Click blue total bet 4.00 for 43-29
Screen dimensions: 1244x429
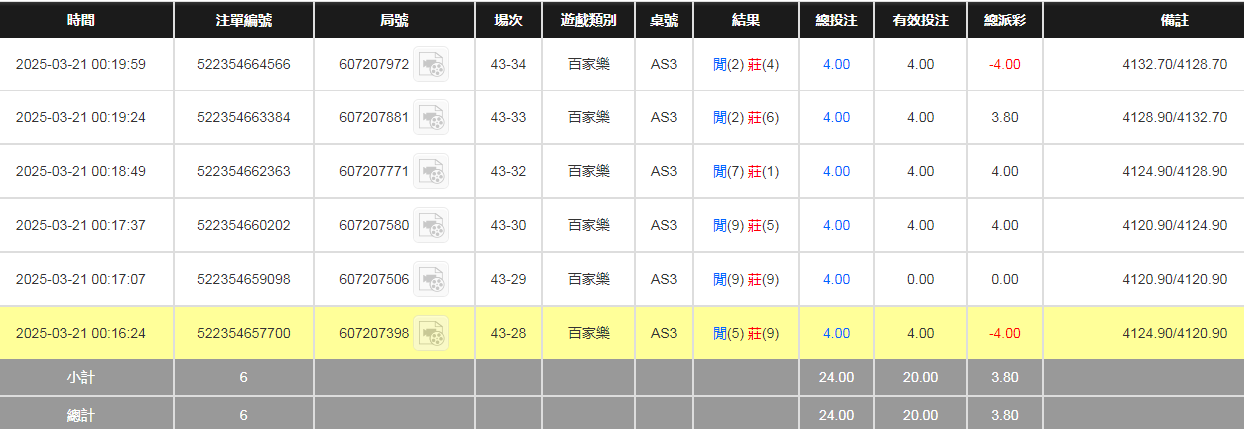[836, 280]
